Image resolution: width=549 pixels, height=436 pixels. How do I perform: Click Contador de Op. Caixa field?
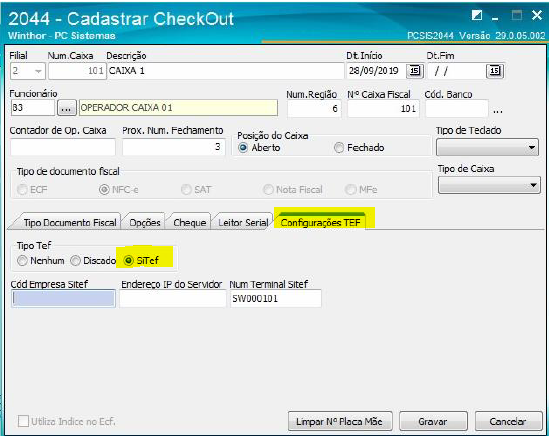click(x=63, y=147)
